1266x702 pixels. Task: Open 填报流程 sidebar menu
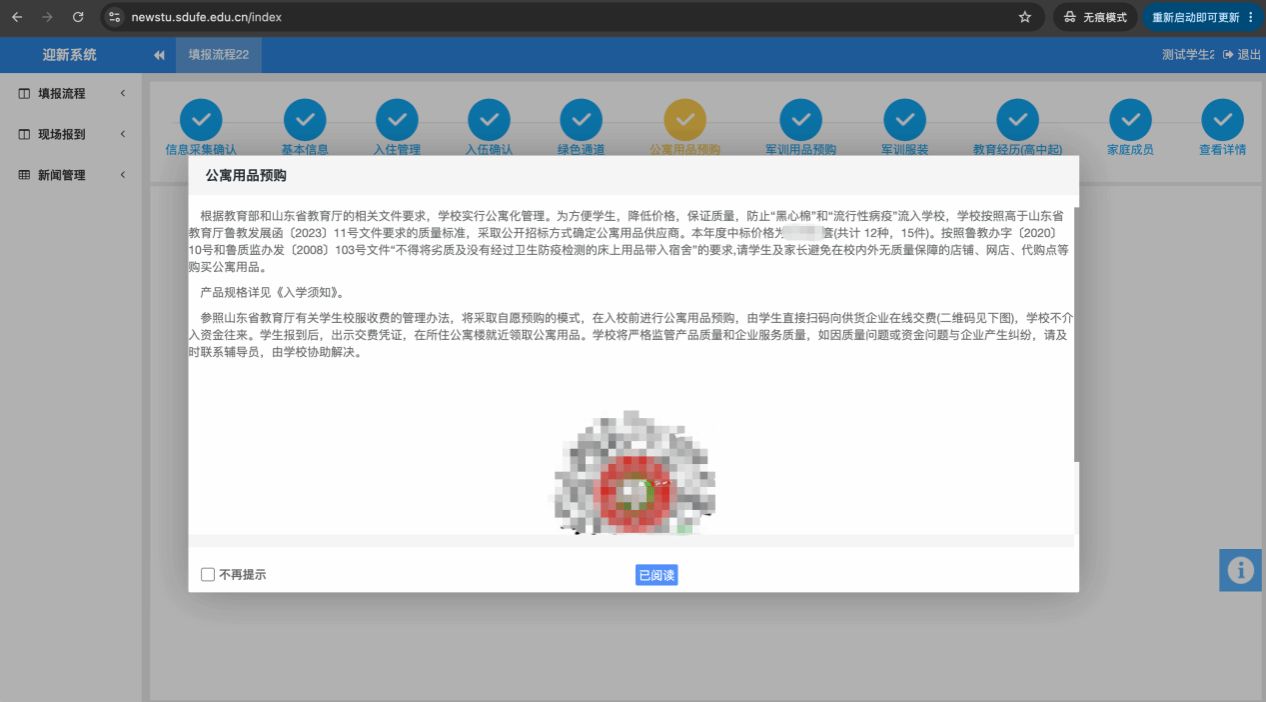[72, 94]
